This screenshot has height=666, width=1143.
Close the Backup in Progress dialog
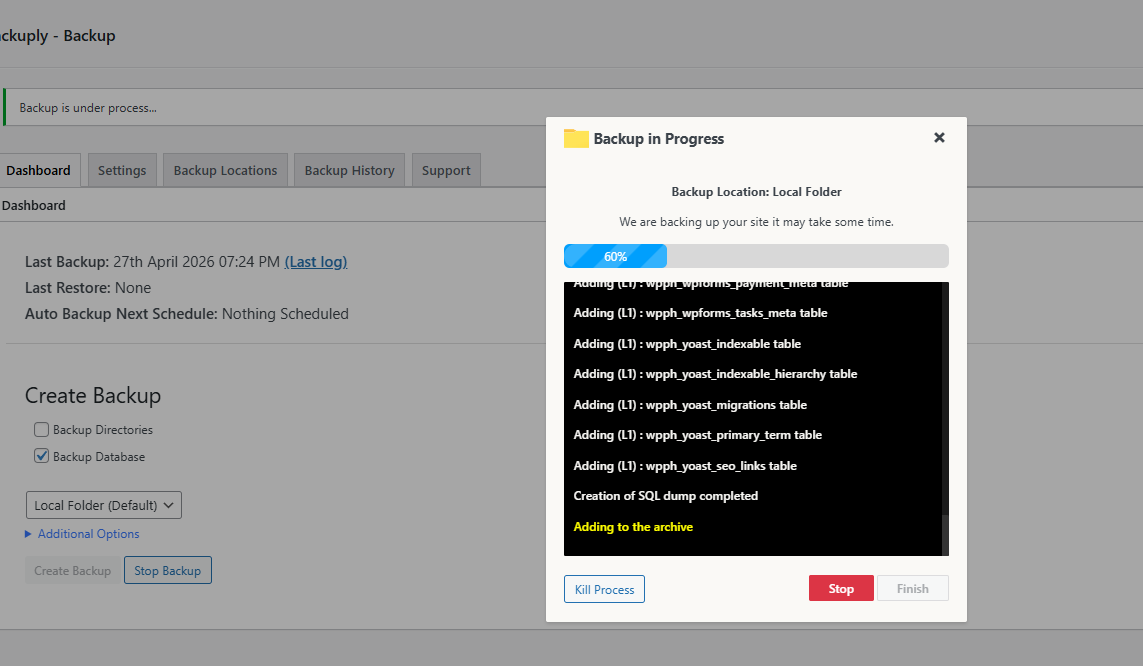click(939, 138)
